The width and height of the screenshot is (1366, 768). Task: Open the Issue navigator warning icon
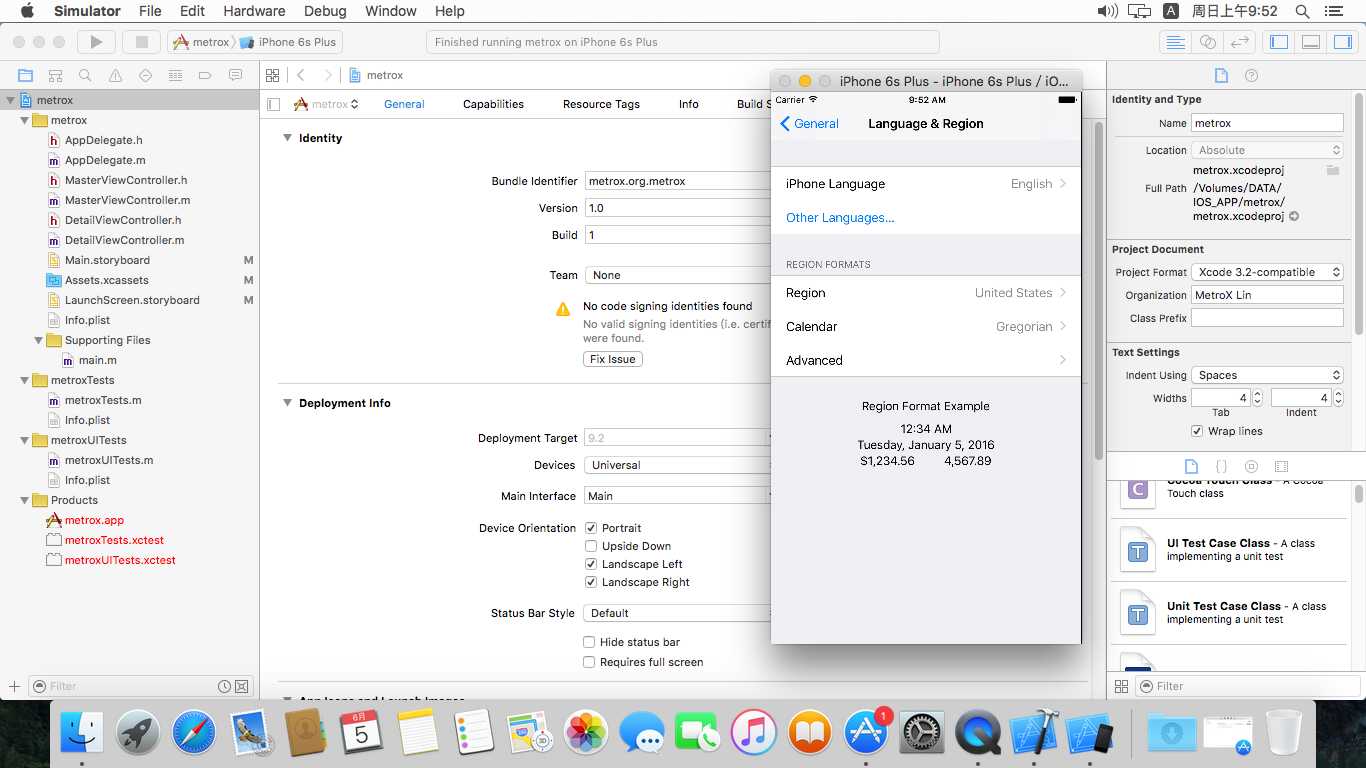point(116,75)
